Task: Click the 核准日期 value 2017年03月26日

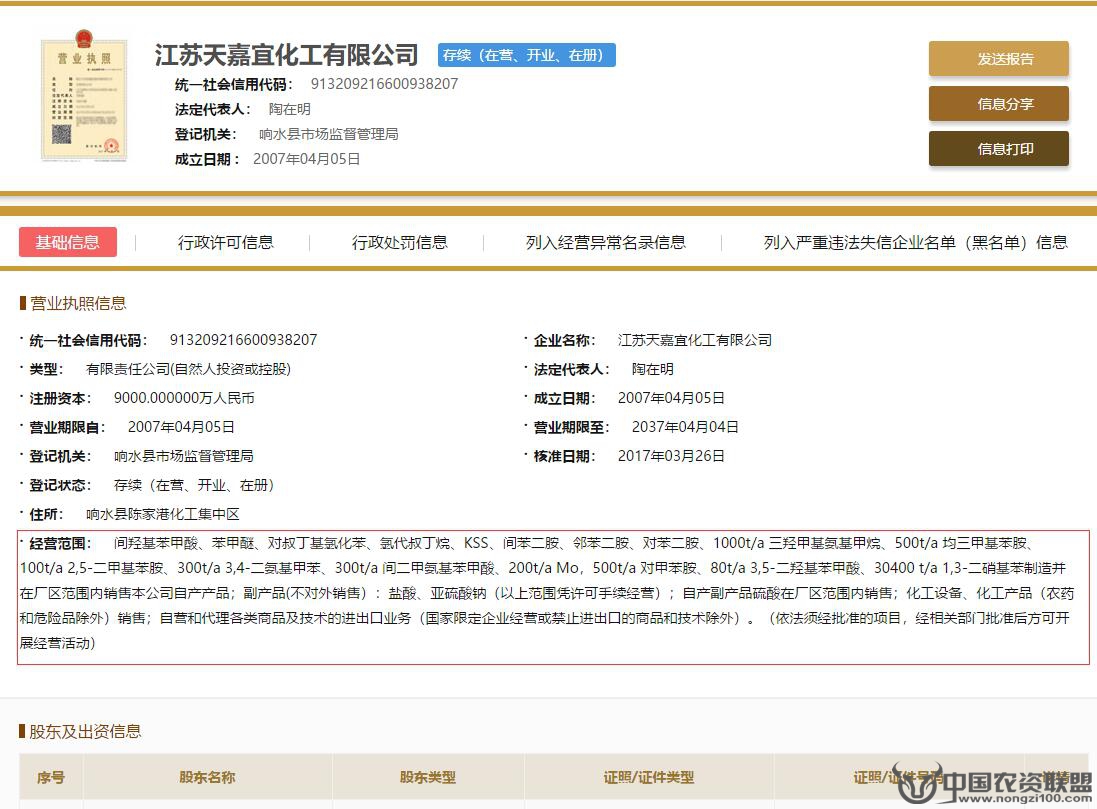Action: pyautogui.click(x=671, y=456)
